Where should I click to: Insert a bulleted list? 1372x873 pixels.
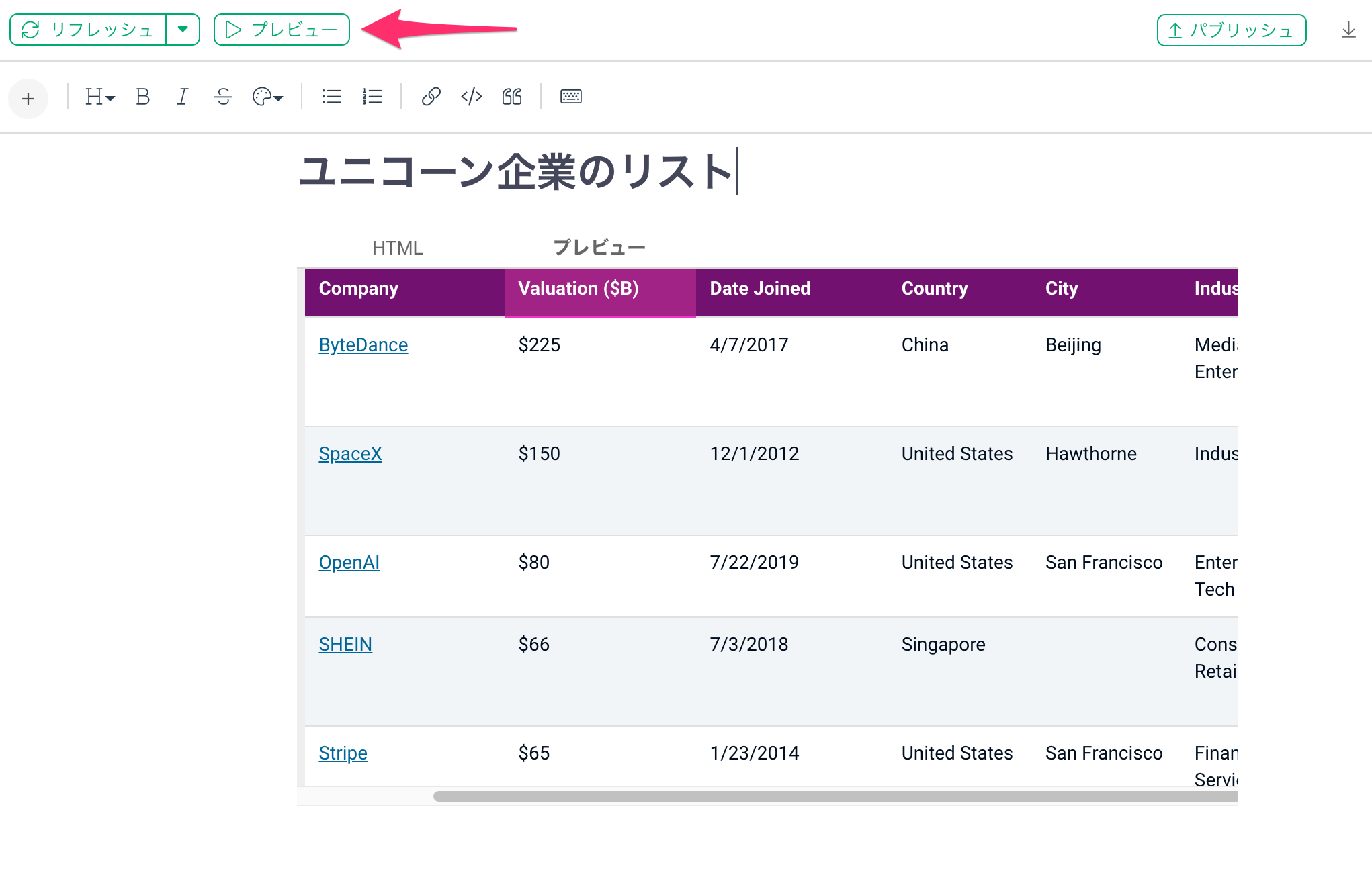(x=332, y=97)
